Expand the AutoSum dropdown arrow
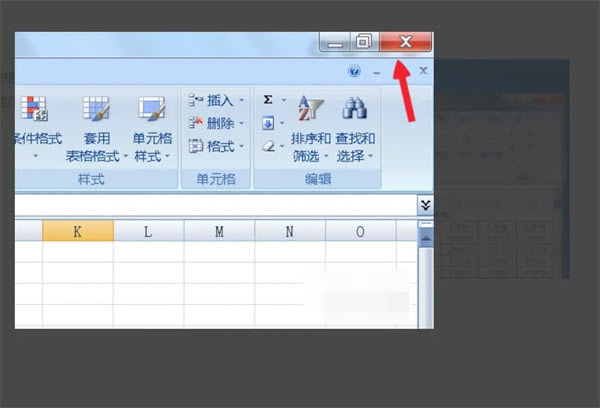This screenshot has width=600, height=408. click(284, 100)
